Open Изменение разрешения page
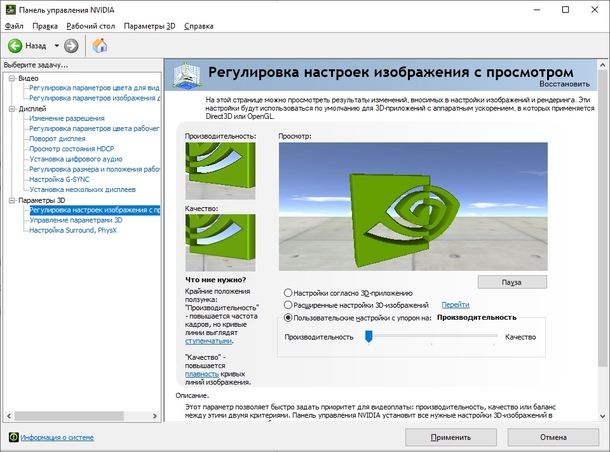This screenshot has height=452, width=610. click(67, 118)
